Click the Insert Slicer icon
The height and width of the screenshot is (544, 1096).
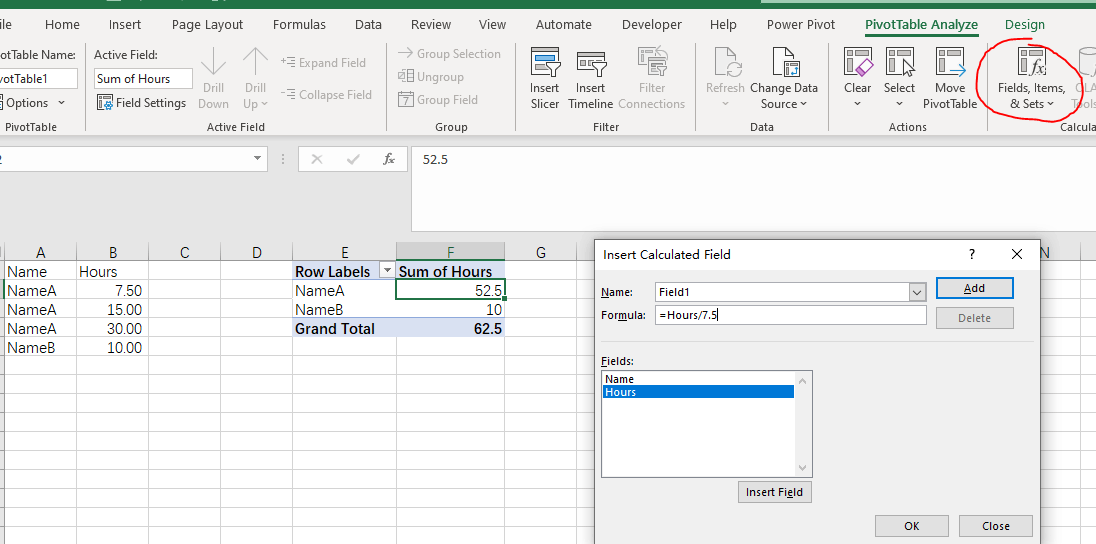click(x=545, y=62)
